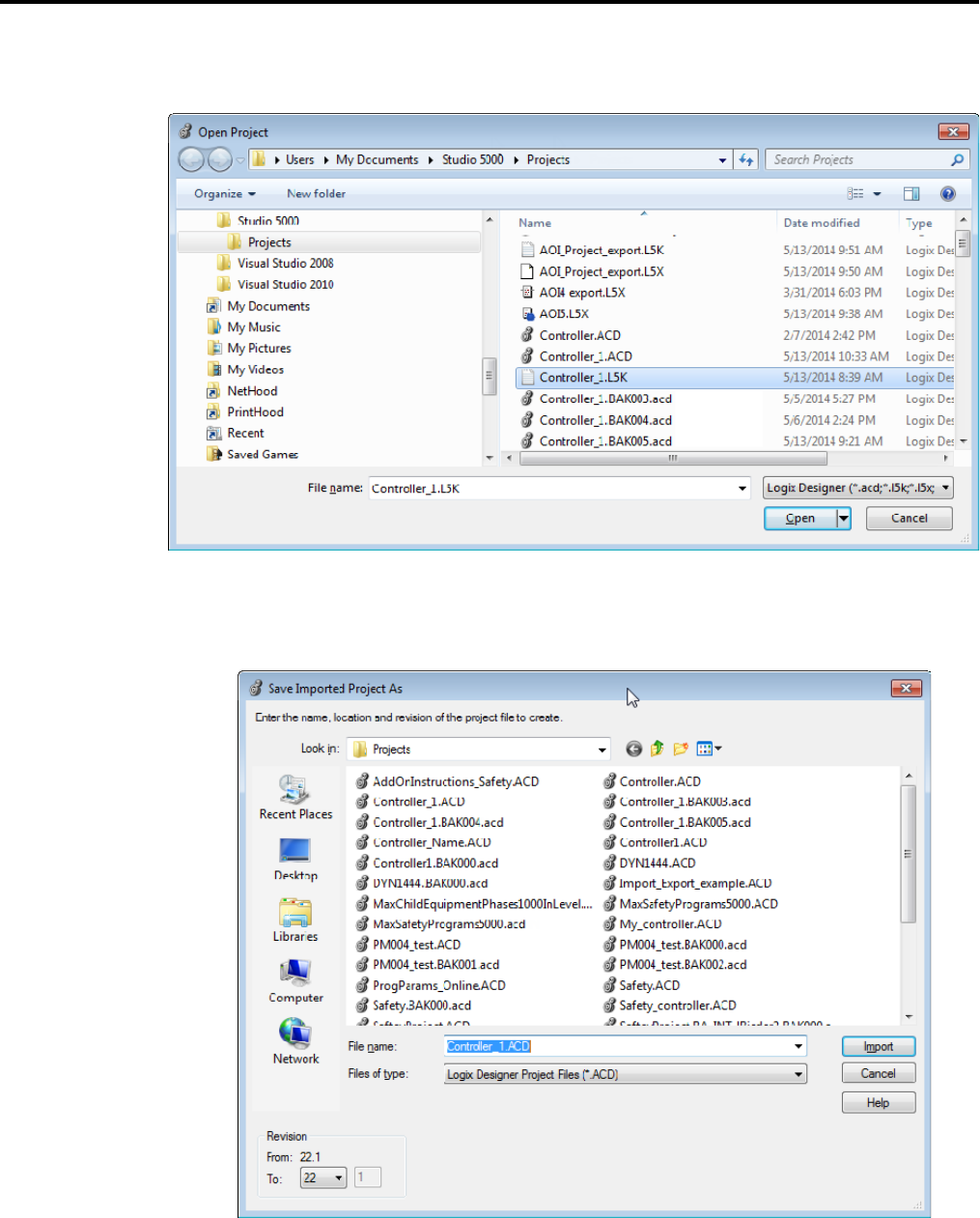Viewport: 980px width, 1218px height.
Task: Change view icon in Open Project toolbar
Action: click(x=855, y=194)
